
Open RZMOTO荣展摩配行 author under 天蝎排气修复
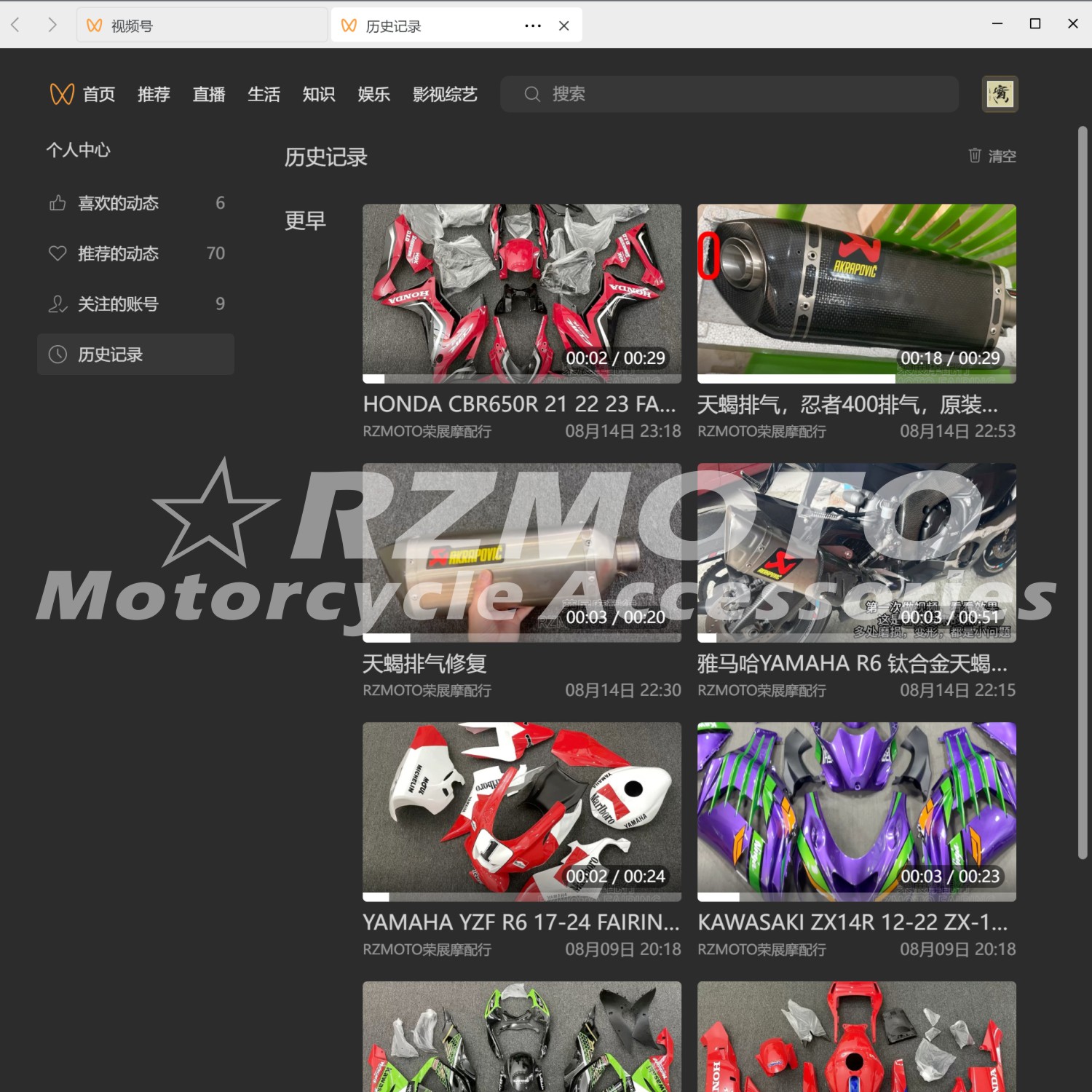point(427,691)
